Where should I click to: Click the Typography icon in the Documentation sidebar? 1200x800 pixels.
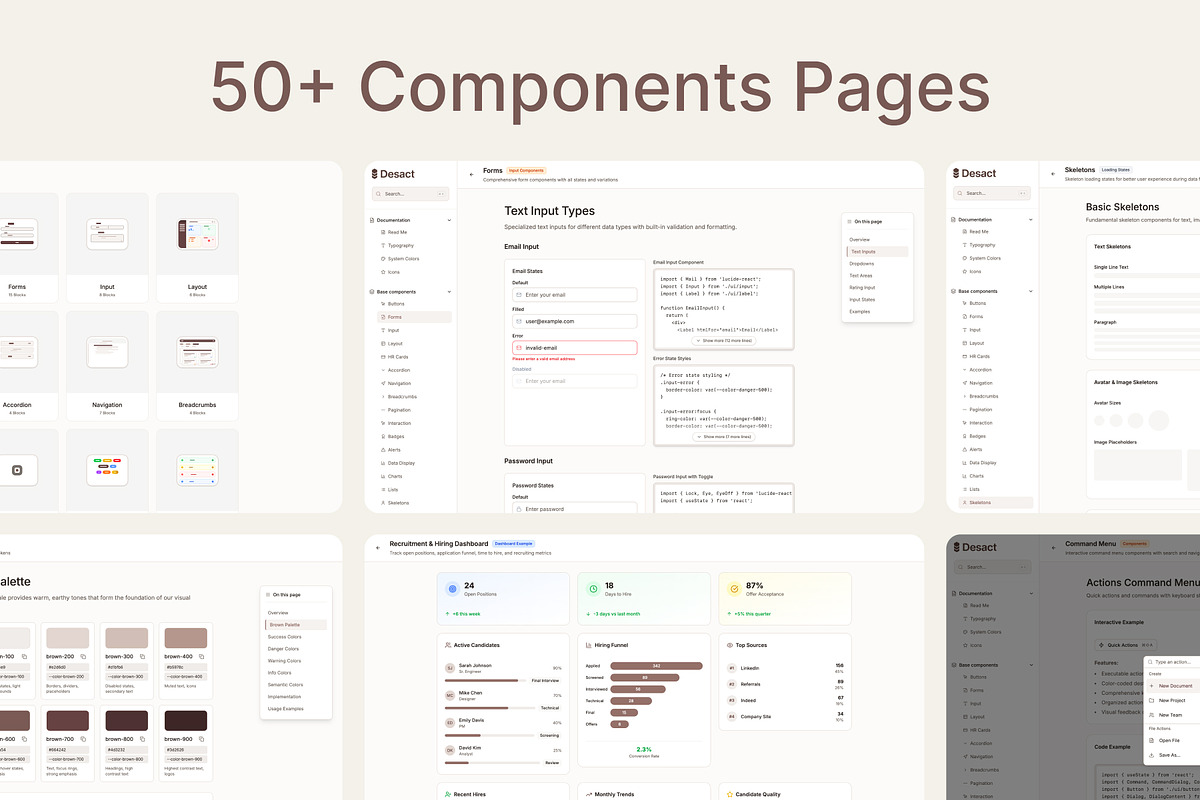tap(382, 245)
